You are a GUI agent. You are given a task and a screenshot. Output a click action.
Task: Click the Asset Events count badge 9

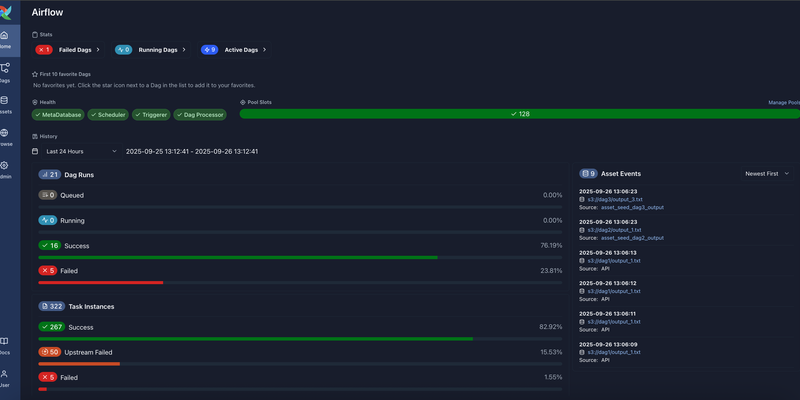[x=588, y=173]
